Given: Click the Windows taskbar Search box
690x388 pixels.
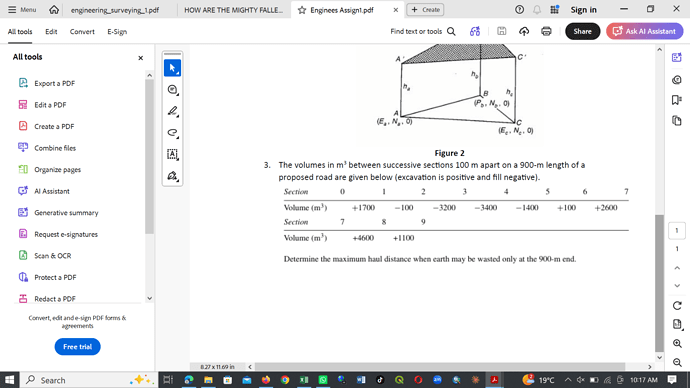Looking at the screenshot, I should (x=88, y=380).
